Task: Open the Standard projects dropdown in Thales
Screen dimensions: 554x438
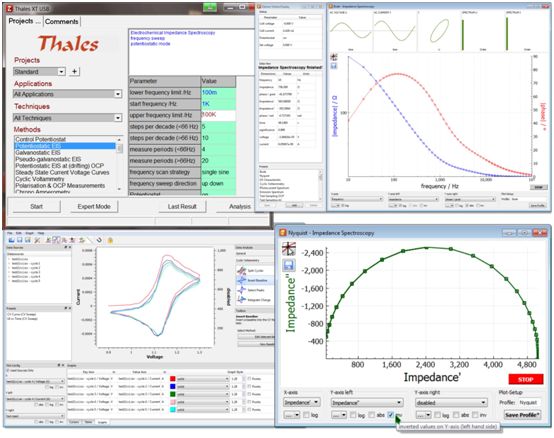Action: tap(39, 71)
